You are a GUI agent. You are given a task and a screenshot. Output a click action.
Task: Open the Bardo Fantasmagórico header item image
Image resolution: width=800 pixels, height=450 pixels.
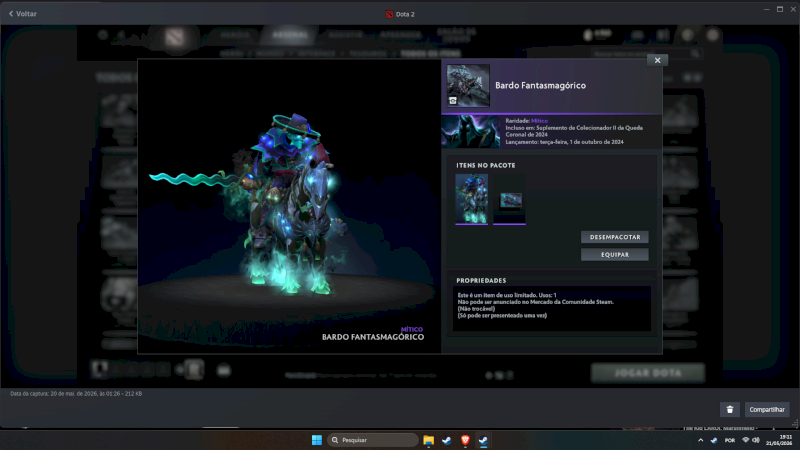click(x=468, y=86)
